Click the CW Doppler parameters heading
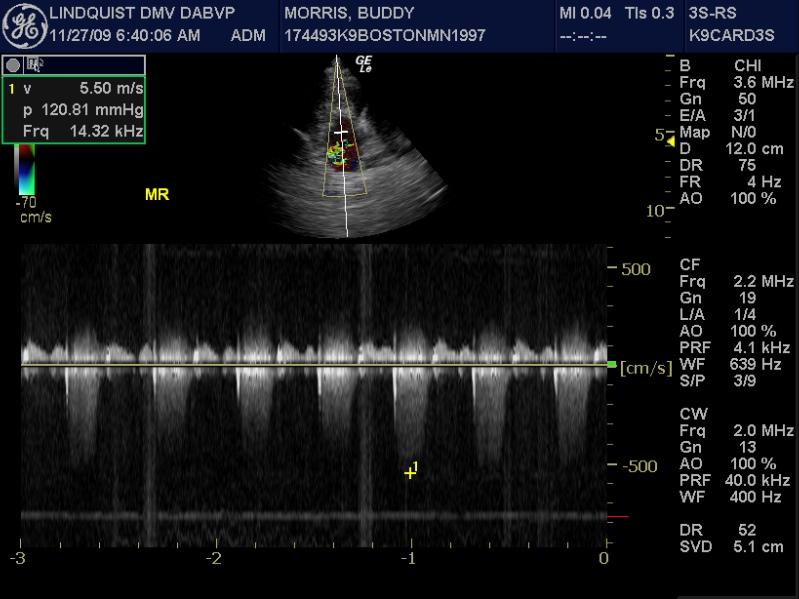799x599 pixels. point(692,412)
